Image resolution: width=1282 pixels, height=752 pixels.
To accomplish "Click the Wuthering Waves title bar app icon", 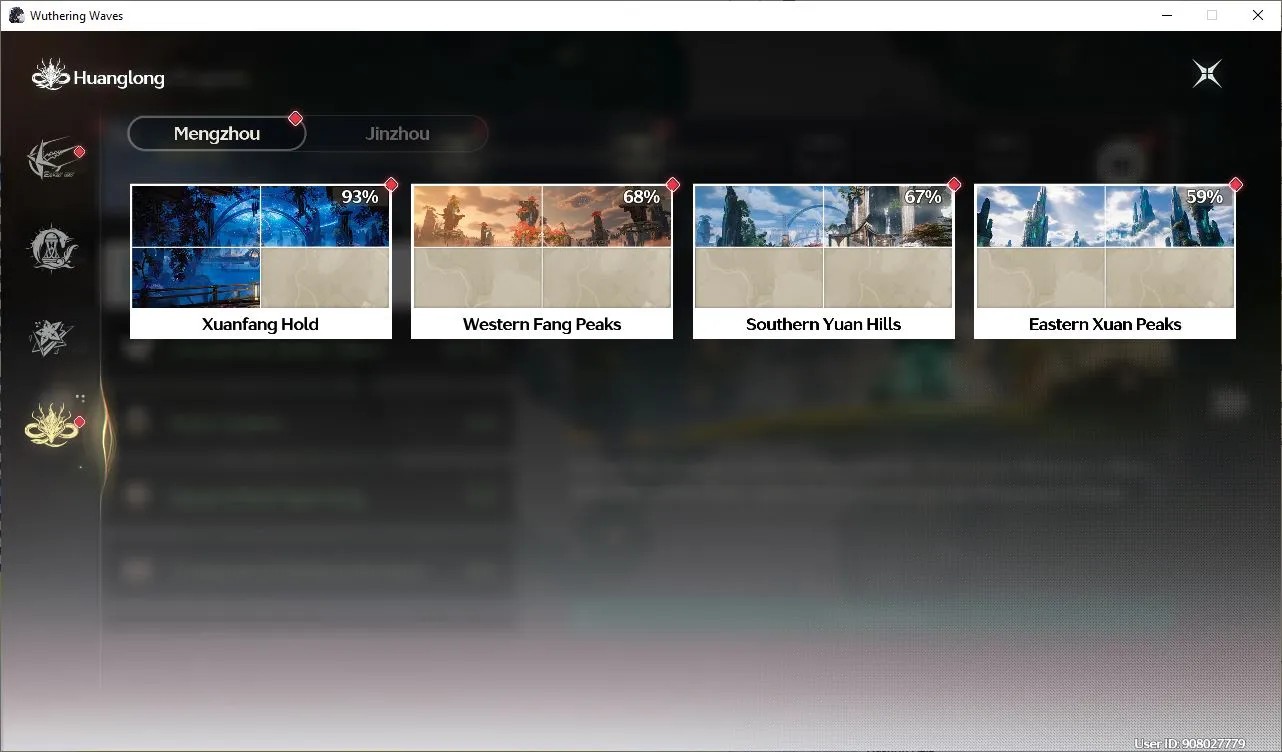I will tap(16, 15).
